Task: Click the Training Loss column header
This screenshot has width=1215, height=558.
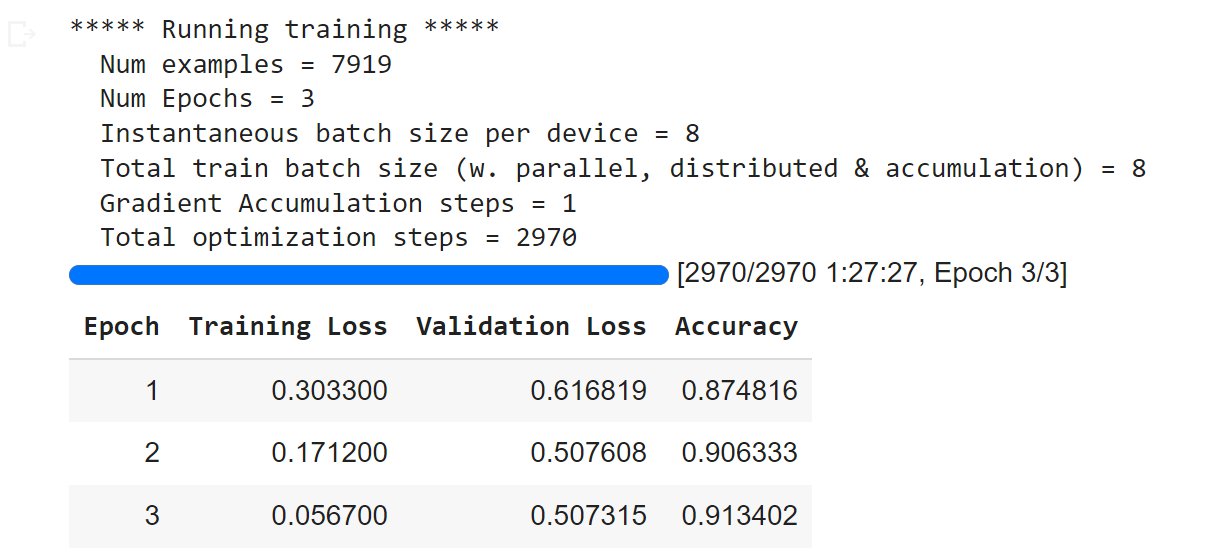Action: pyautogui.click(x=287, y=327)
